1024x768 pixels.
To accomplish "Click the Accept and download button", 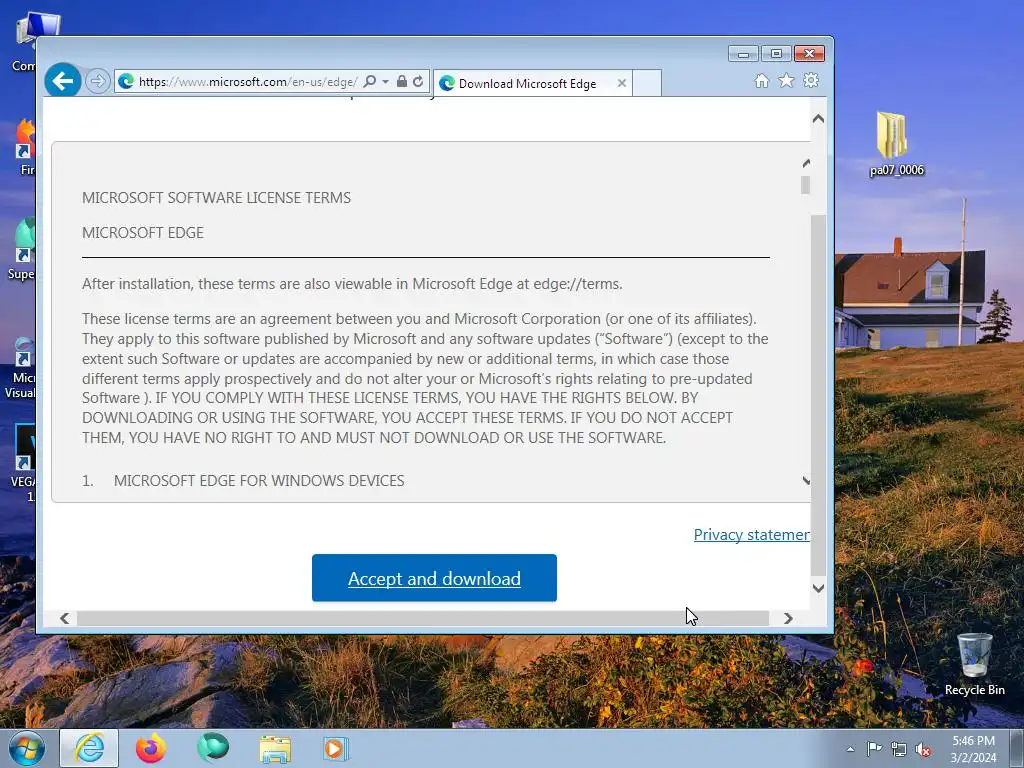I will tap(434, 578).
